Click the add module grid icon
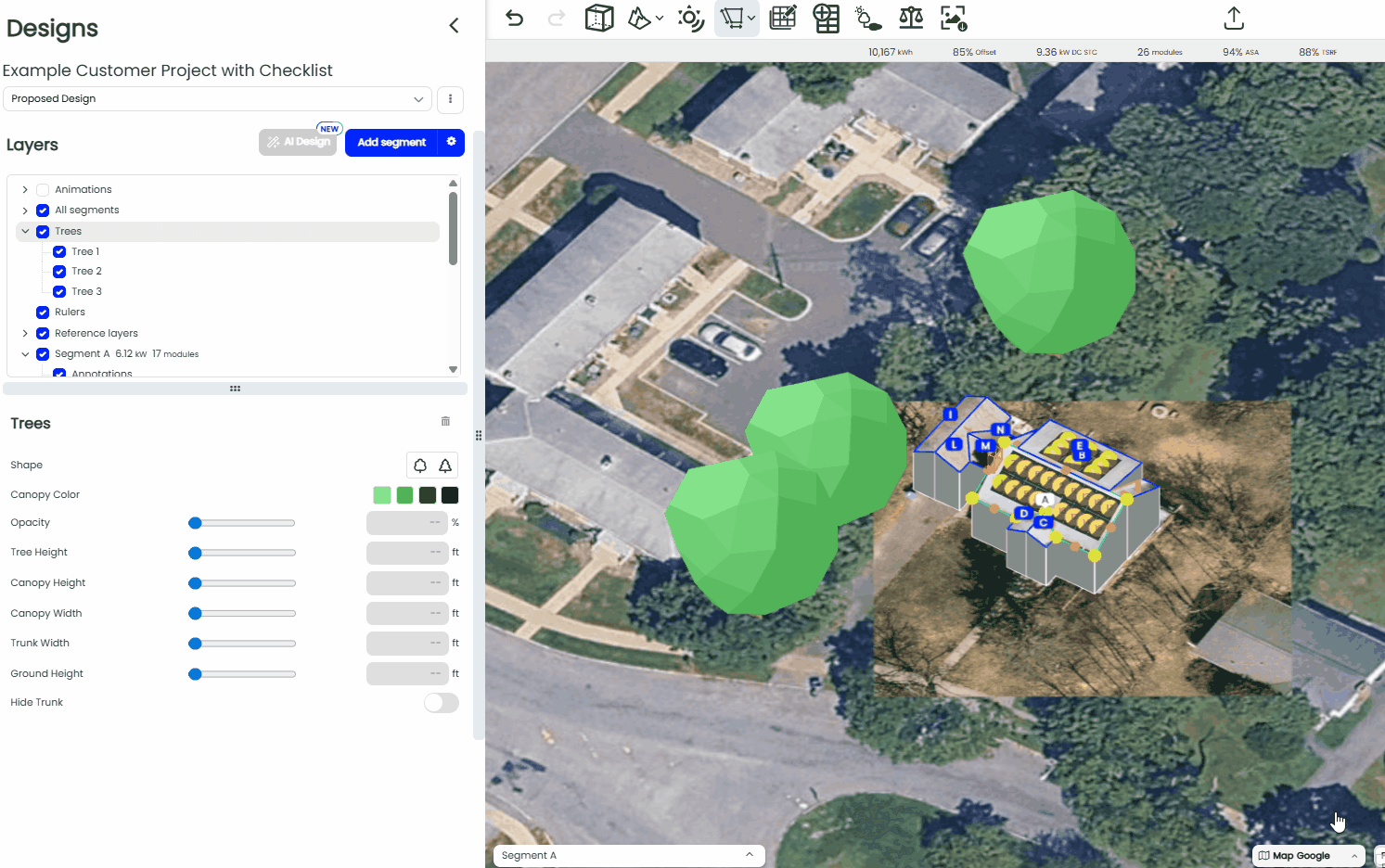 (826, 18)
